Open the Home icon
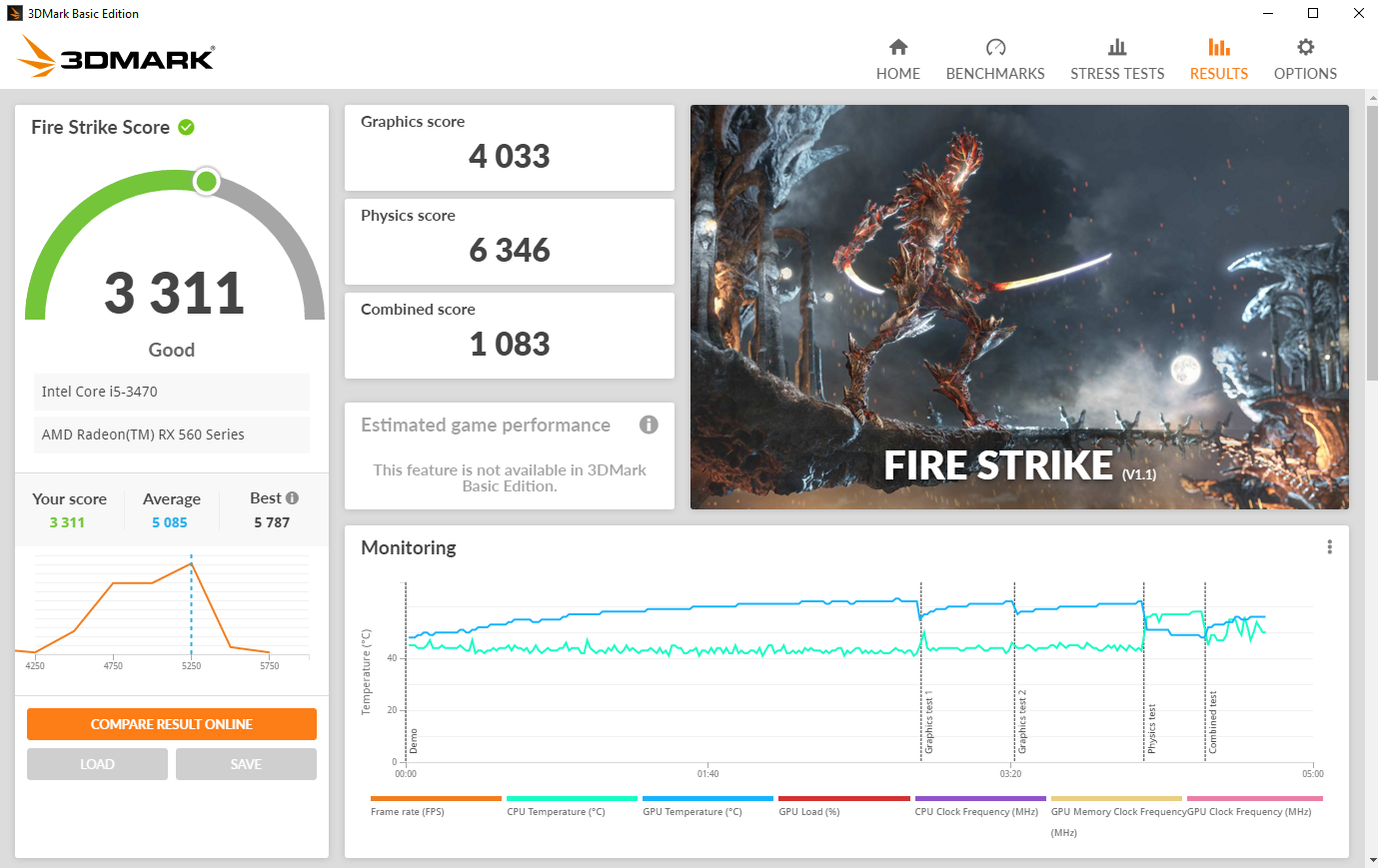 [x=898, y=47]
